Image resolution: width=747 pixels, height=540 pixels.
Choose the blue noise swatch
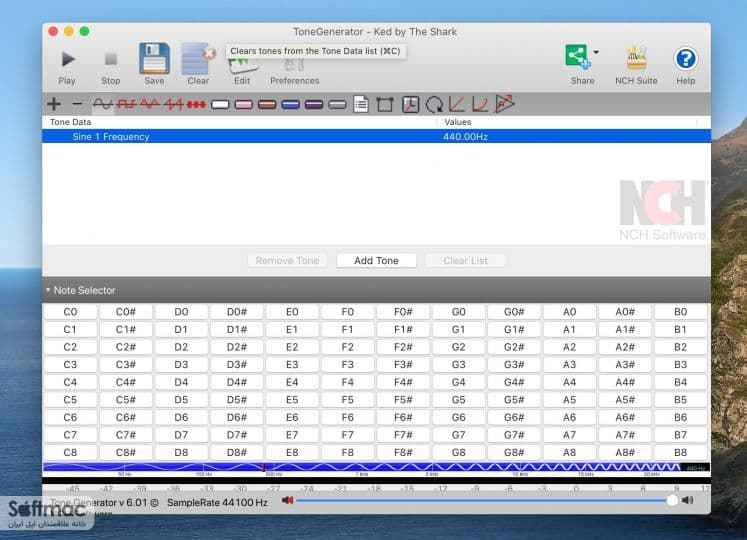point(290,104)
